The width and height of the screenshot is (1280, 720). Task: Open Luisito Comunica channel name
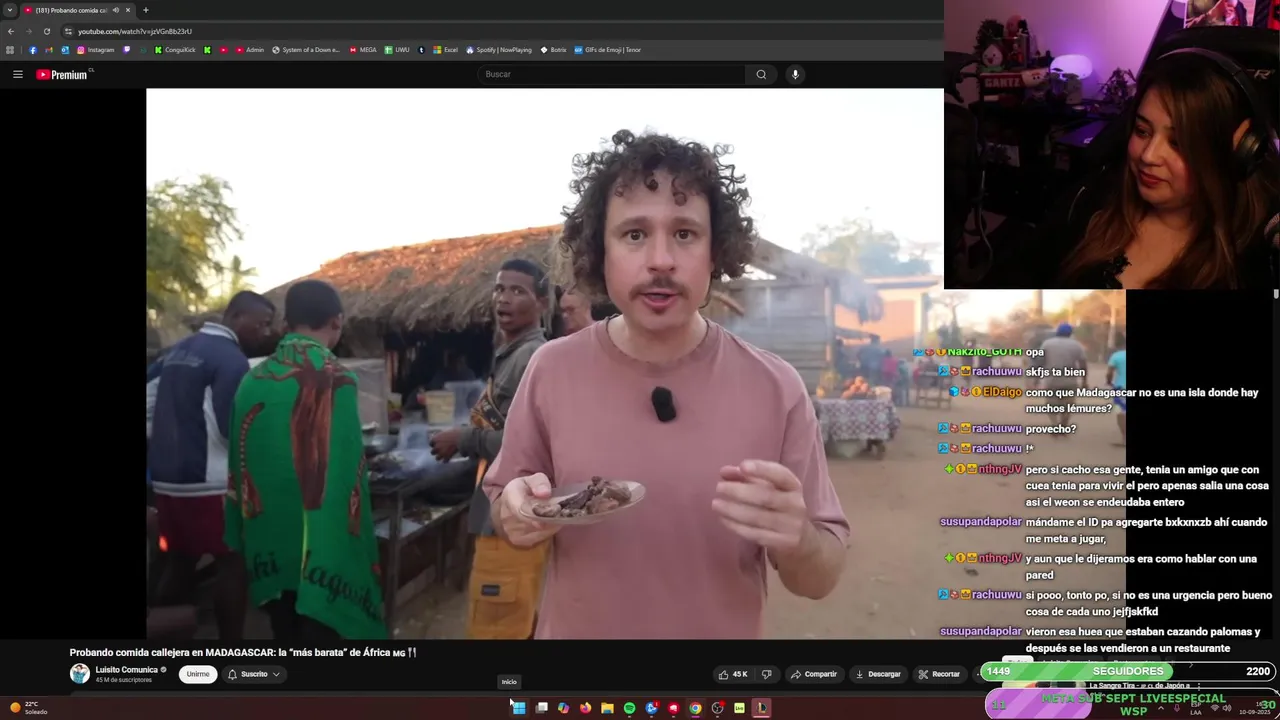pyautogui.click(x=126, y=670)
